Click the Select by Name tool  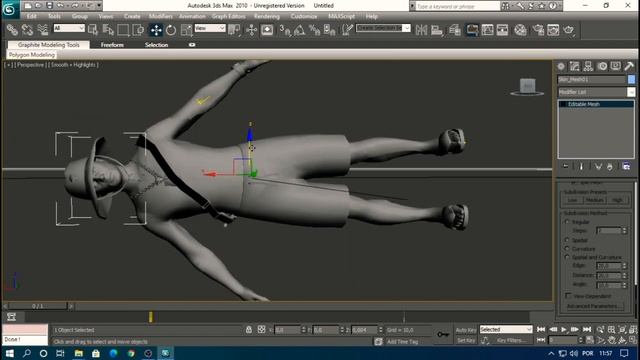[108, 30]
